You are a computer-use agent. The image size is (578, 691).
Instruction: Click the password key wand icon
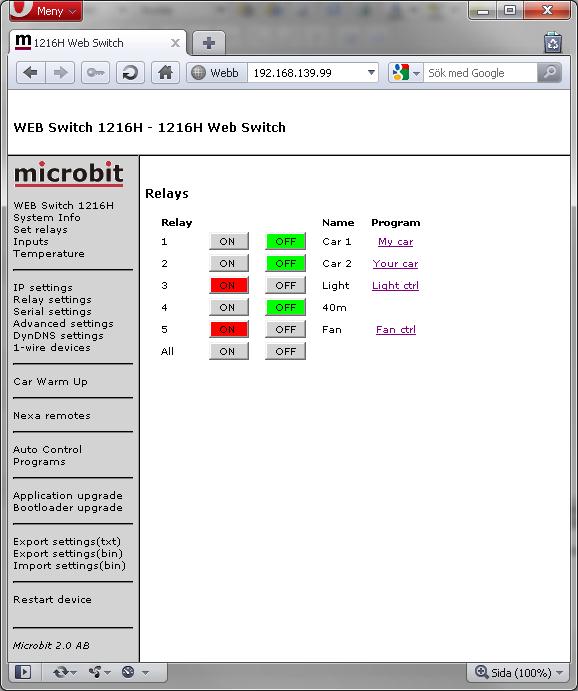click(95, 73)
